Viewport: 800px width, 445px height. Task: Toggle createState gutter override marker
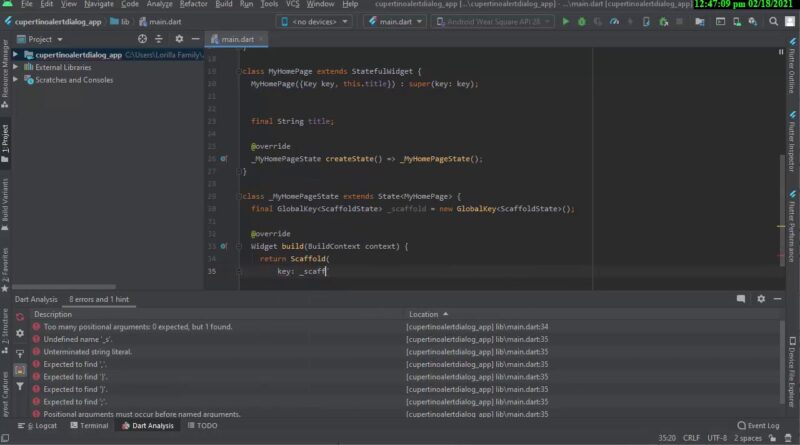(x=223, y=159)
